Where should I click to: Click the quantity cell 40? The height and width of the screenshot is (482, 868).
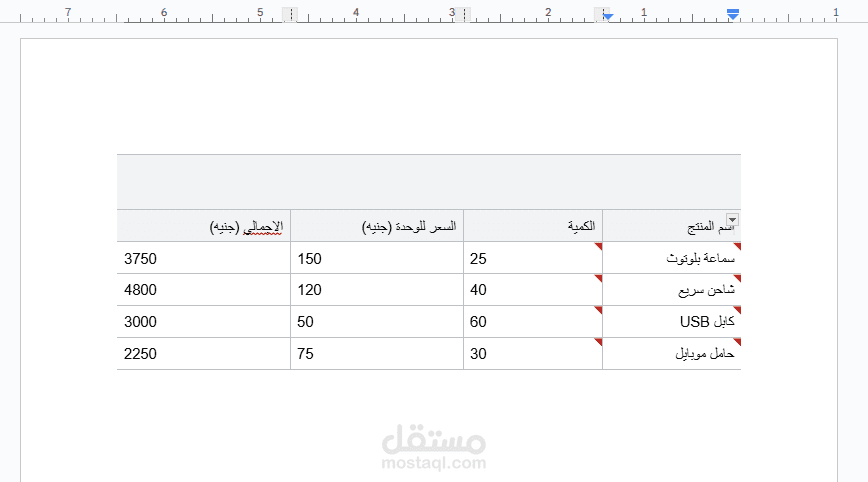pyautogui.click(x=533, y=290)
